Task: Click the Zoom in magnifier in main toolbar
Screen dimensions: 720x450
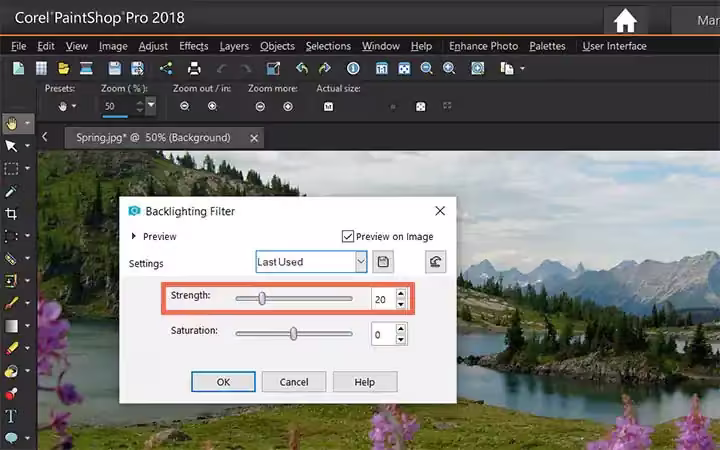Action: (449, 68)
